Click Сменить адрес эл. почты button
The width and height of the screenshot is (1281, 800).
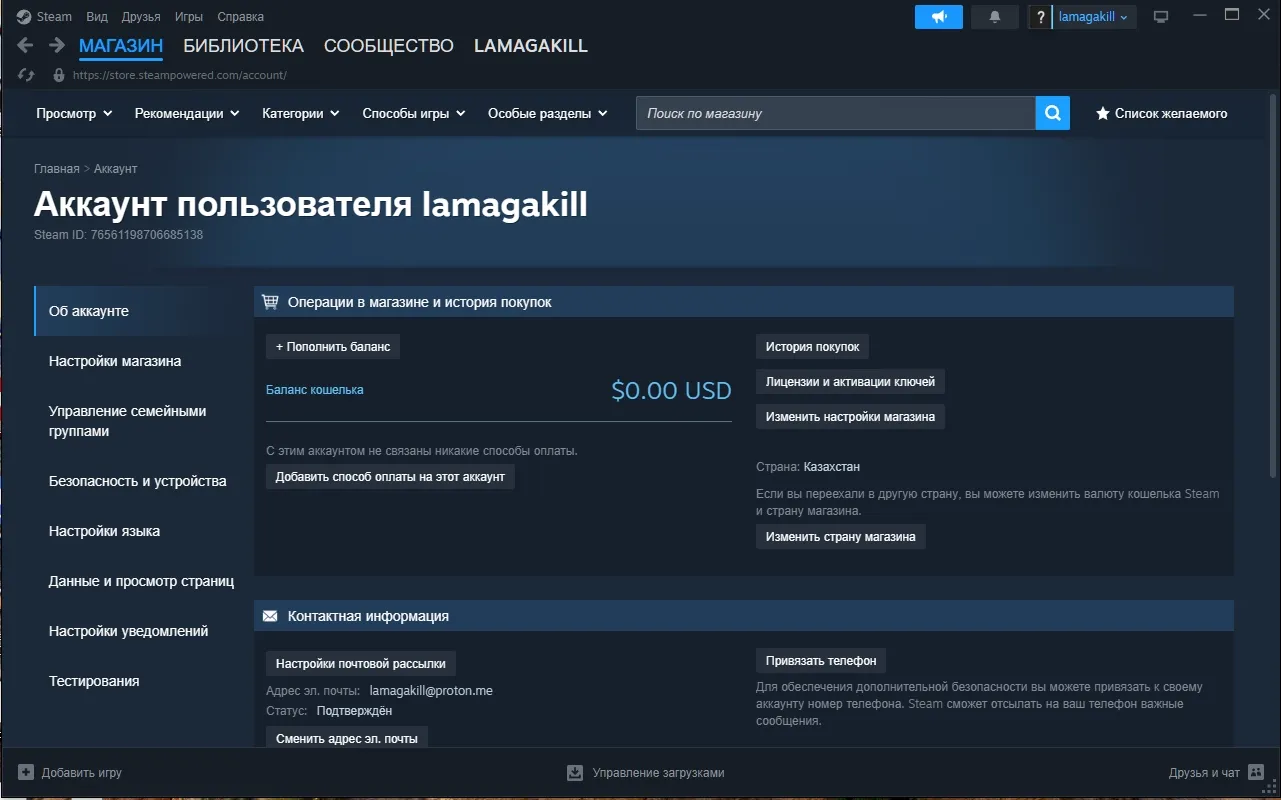coord(347,738)
